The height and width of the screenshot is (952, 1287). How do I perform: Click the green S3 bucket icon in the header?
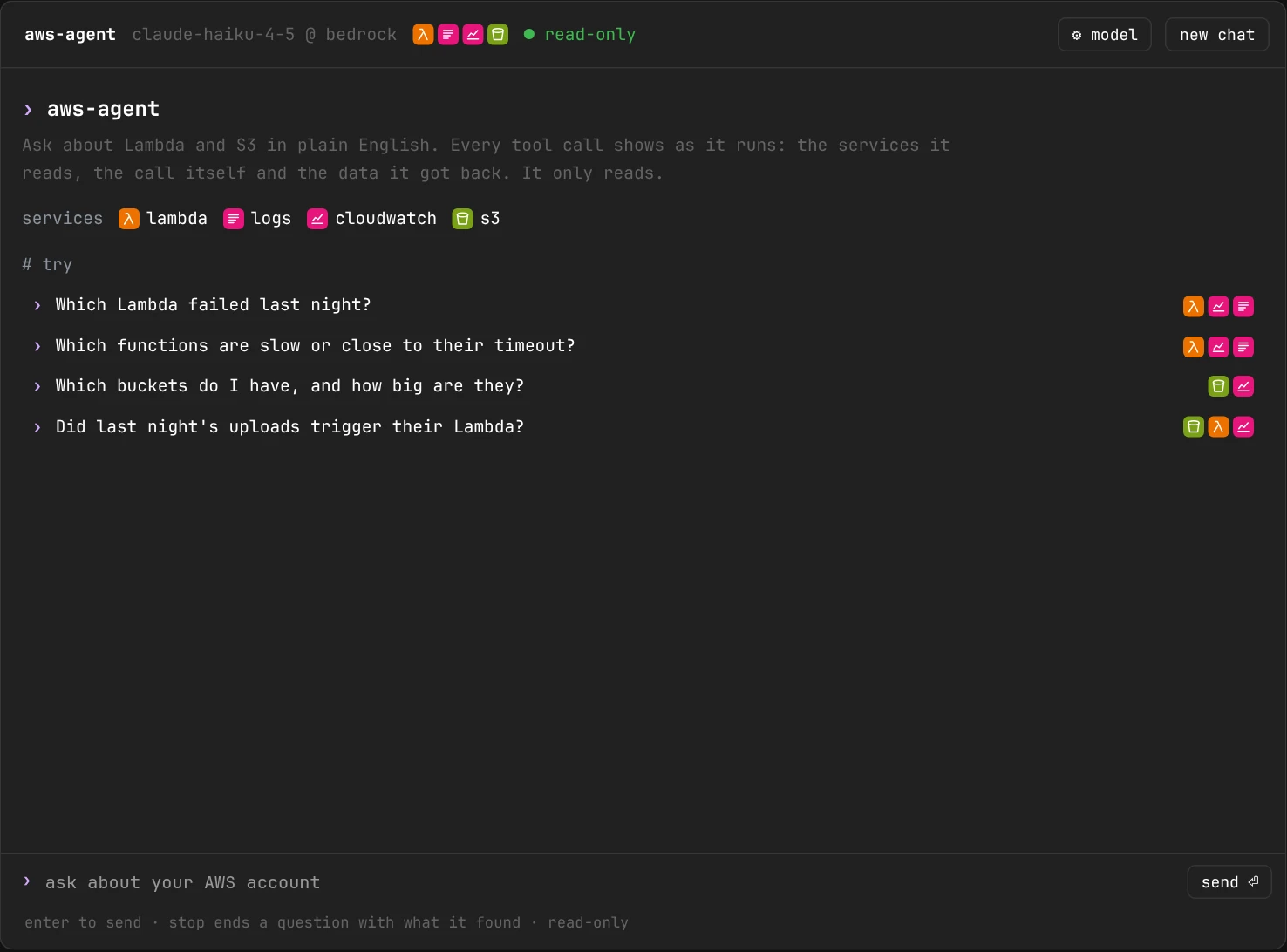[x=498, y=35]
